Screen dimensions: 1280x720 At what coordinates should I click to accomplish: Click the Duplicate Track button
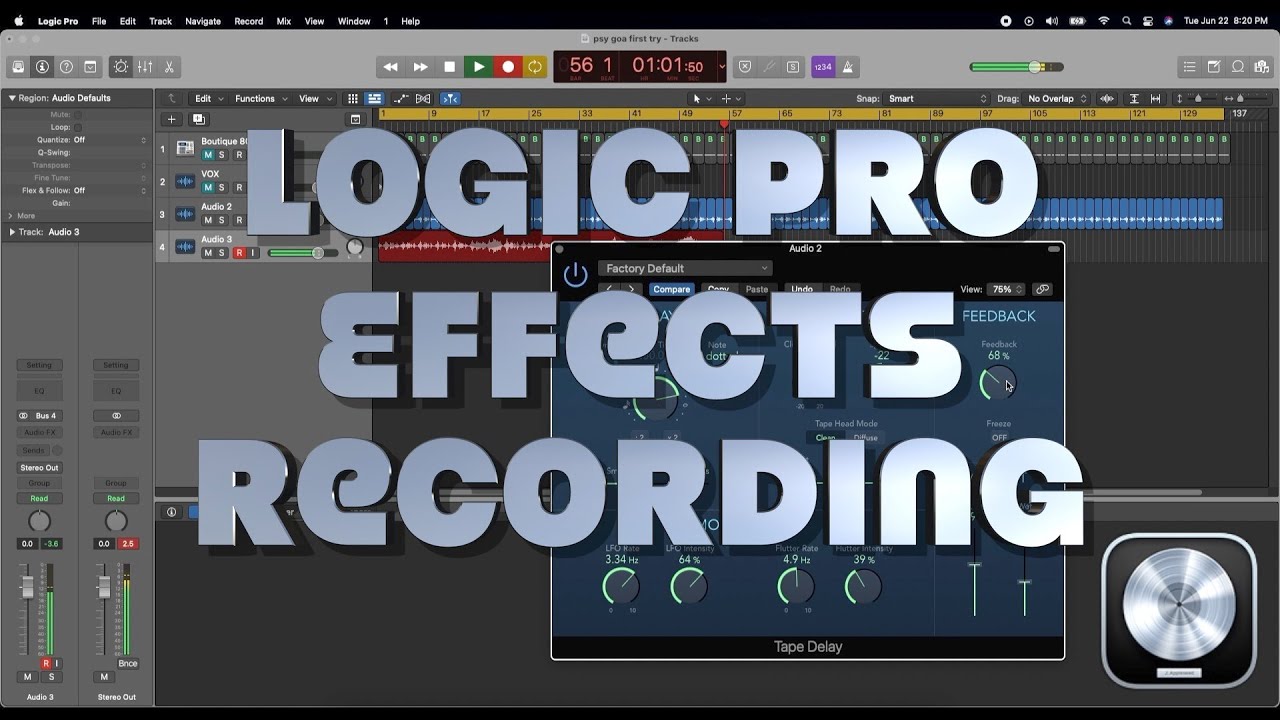pyautogui.click(x=198, y=119)
